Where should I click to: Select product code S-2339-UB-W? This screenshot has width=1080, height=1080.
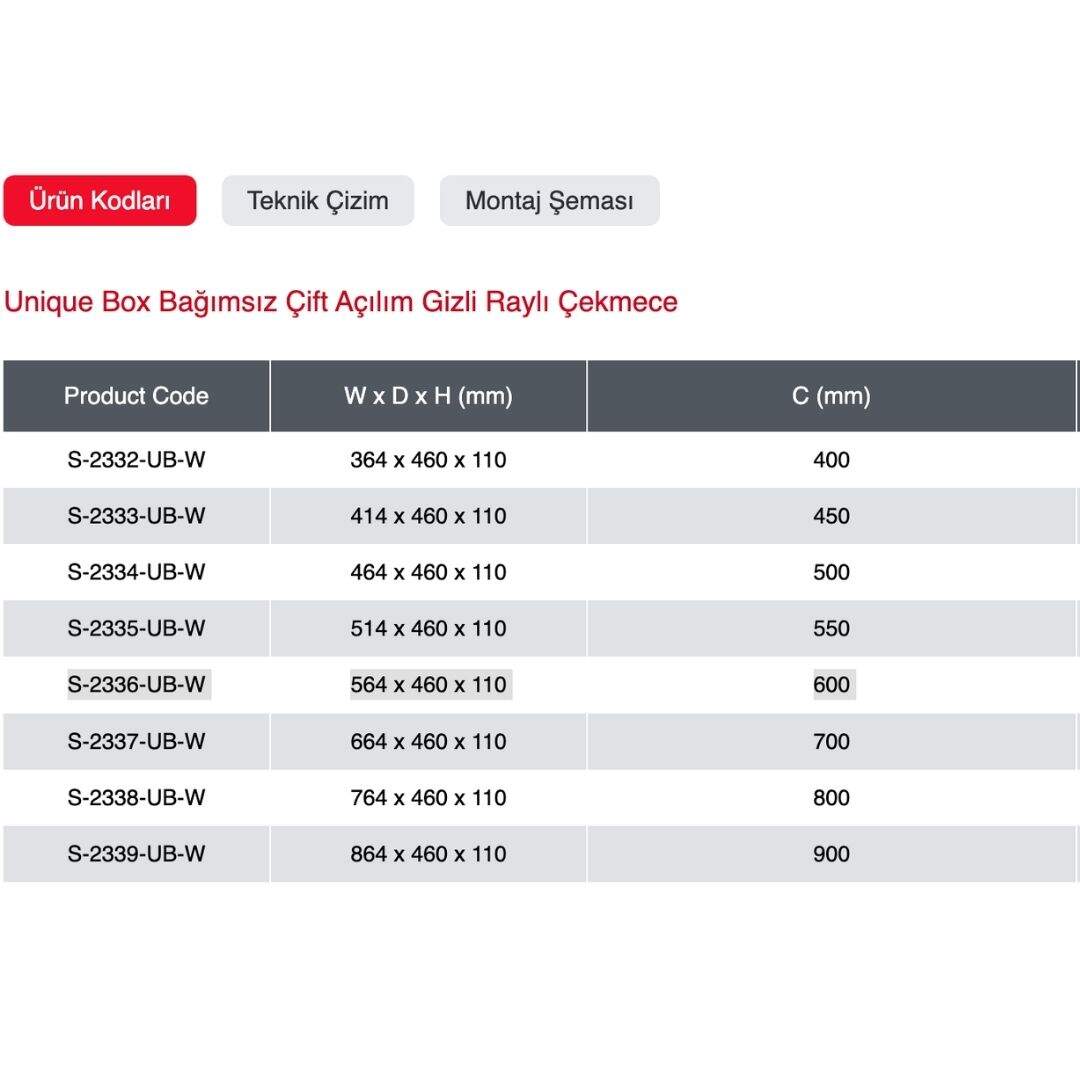coord(136,854)
